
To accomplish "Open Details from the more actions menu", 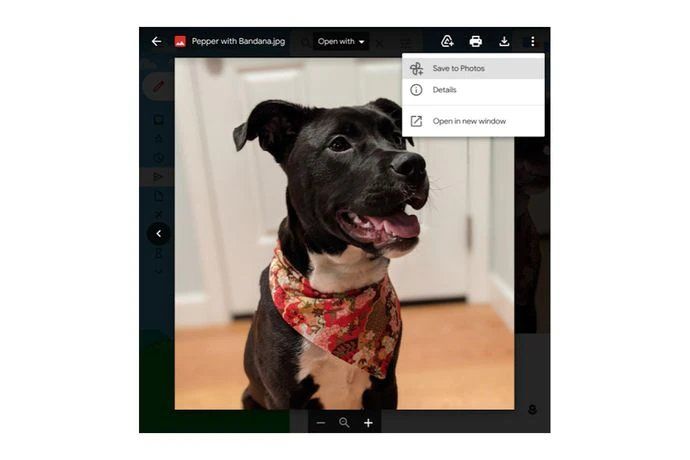I will (x=444, y=90).
